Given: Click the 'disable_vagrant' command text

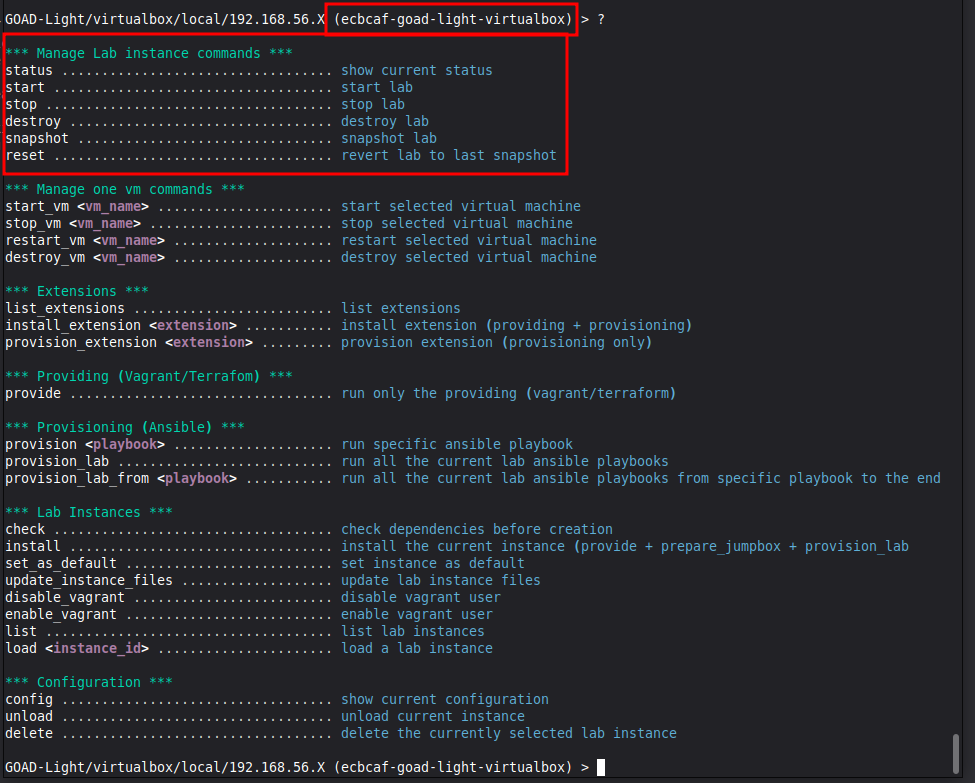Looking at the screenshot, I should pos(65,598).
